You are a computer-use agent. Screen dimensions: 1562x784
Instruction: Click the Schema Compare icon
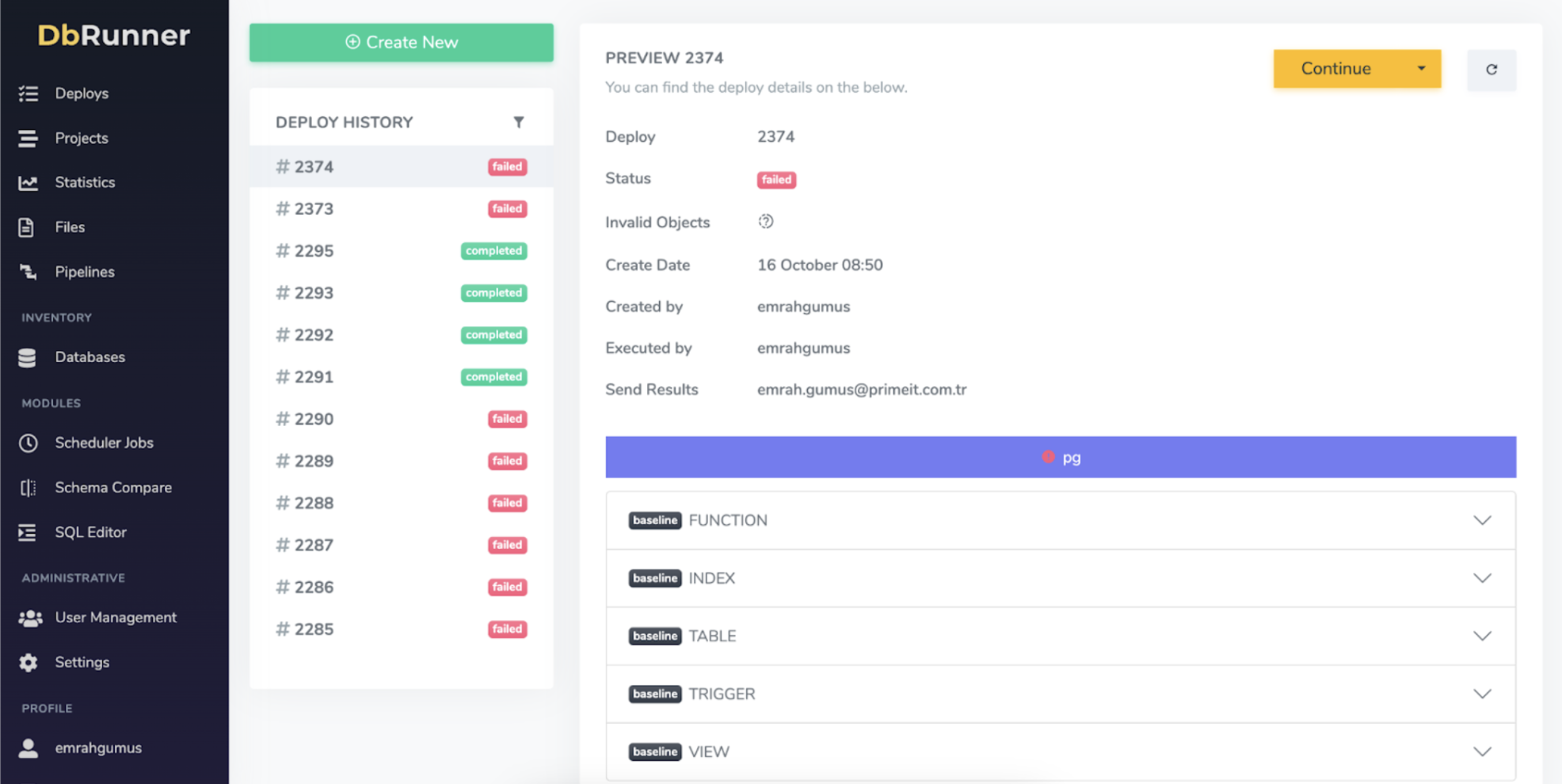[29, 488]
